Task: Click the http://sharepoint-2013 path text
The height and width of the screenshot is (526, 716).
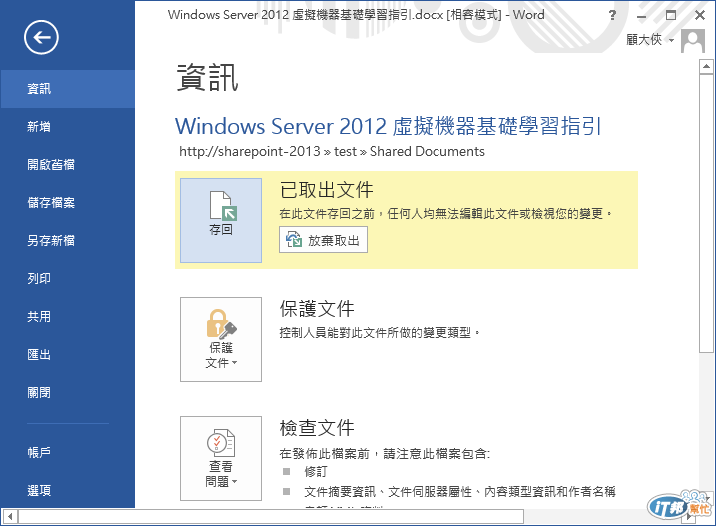Action: 332,152
